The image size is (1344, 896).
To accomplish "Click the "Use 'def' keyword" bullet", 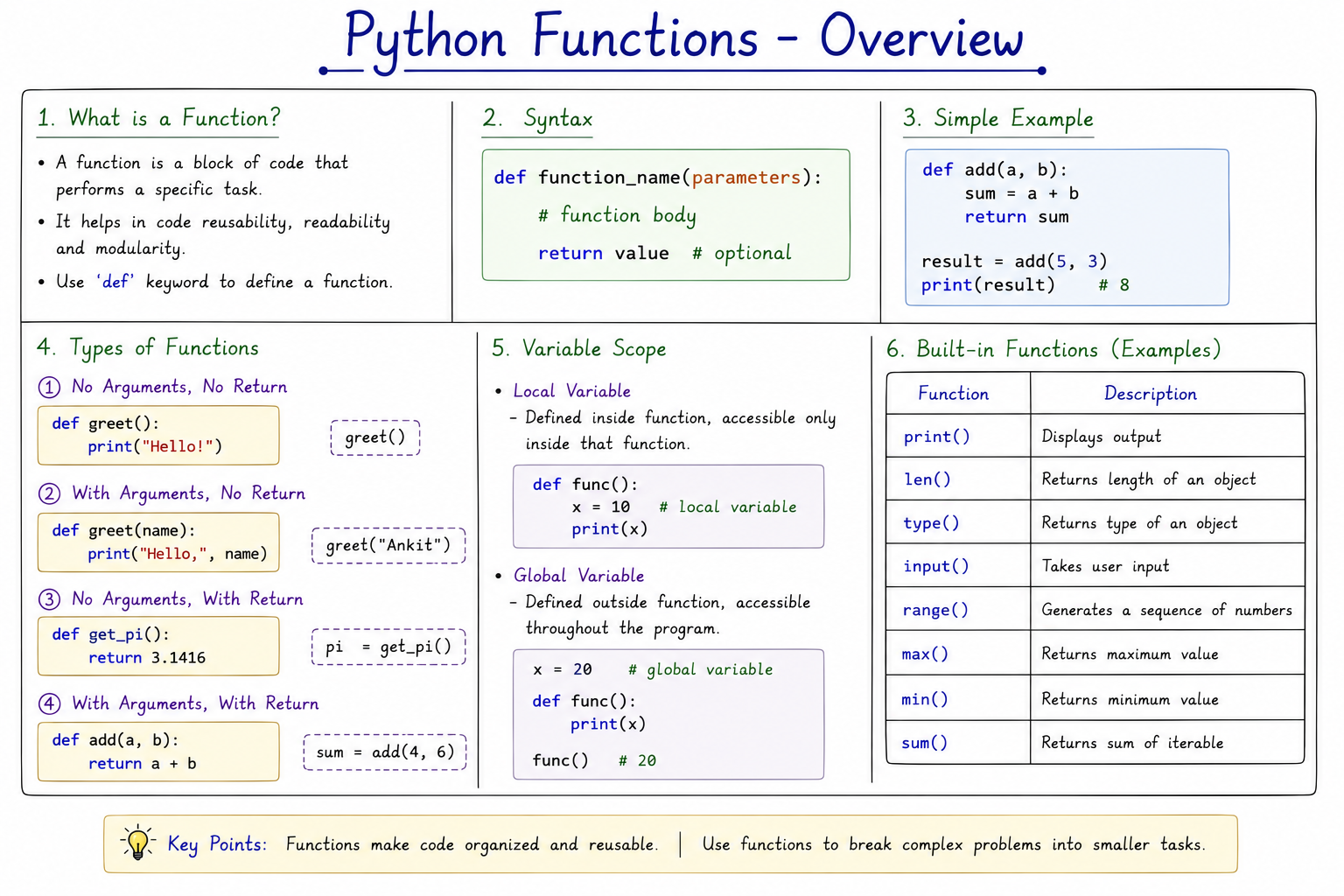I will 215,282.
